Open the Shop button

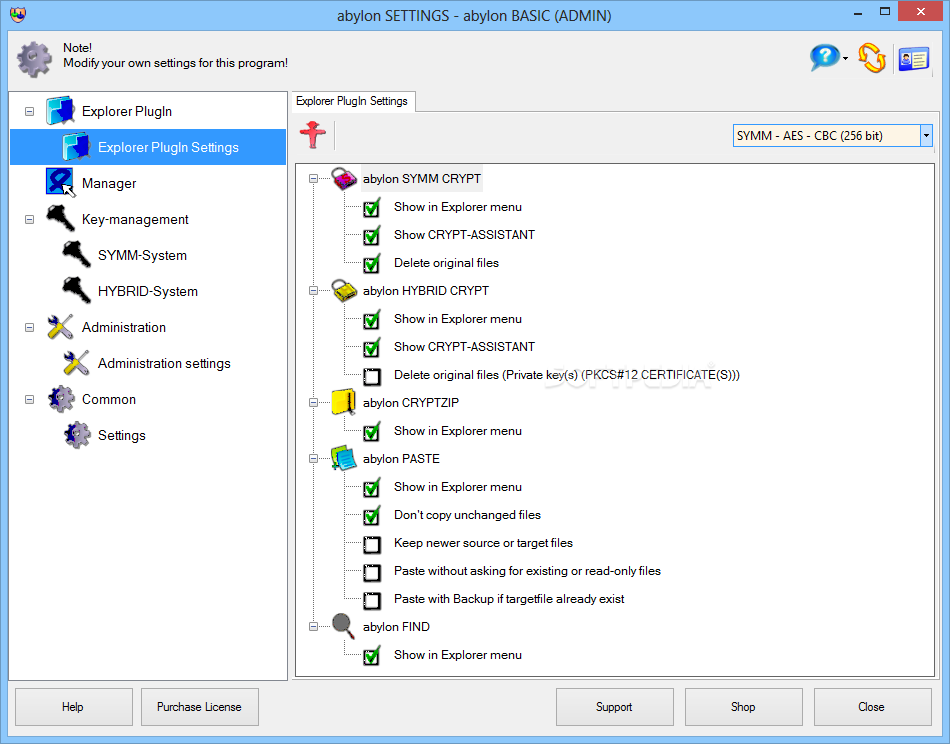click(743, 707)
